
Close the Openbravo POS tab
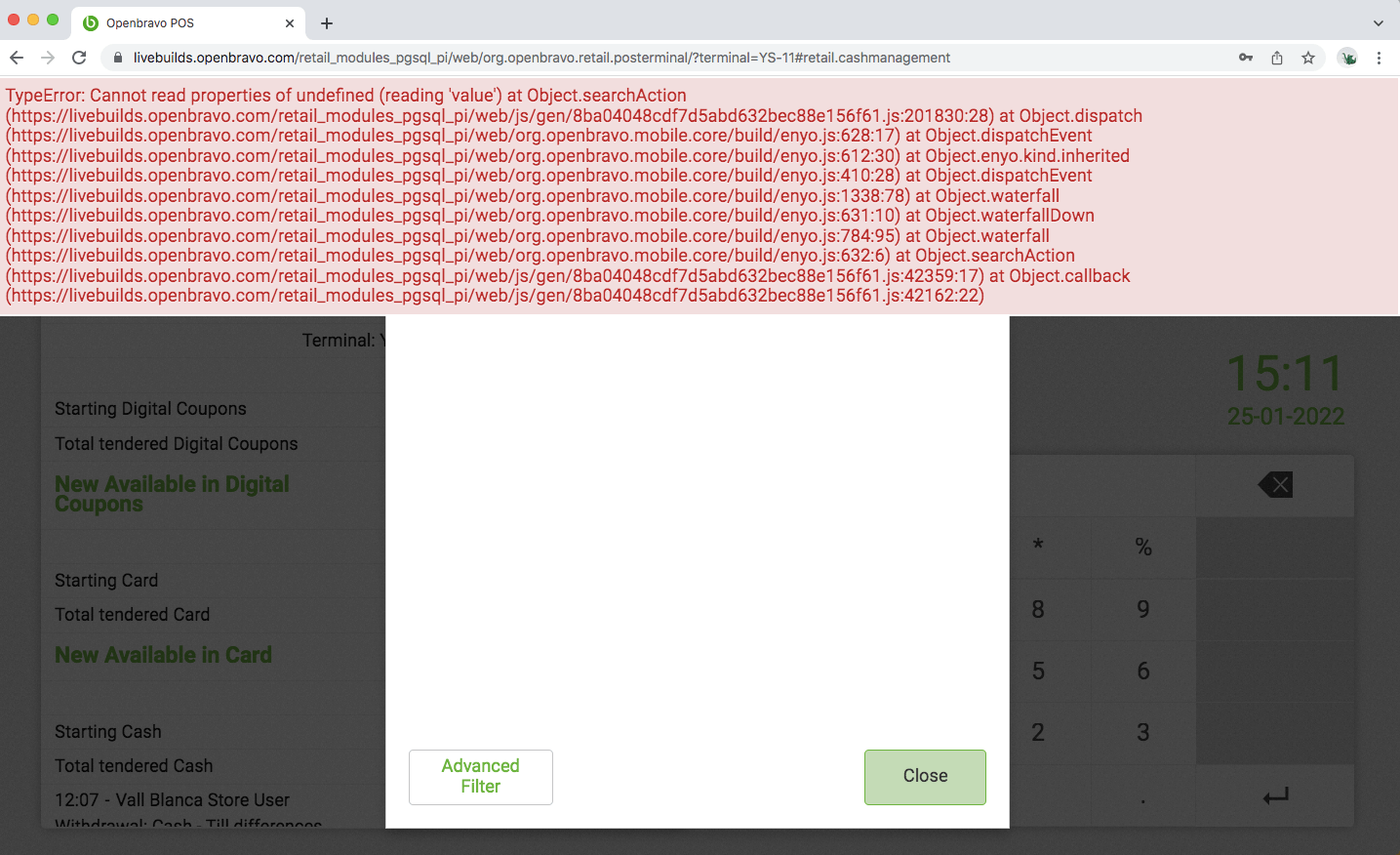tap(290, 22)
